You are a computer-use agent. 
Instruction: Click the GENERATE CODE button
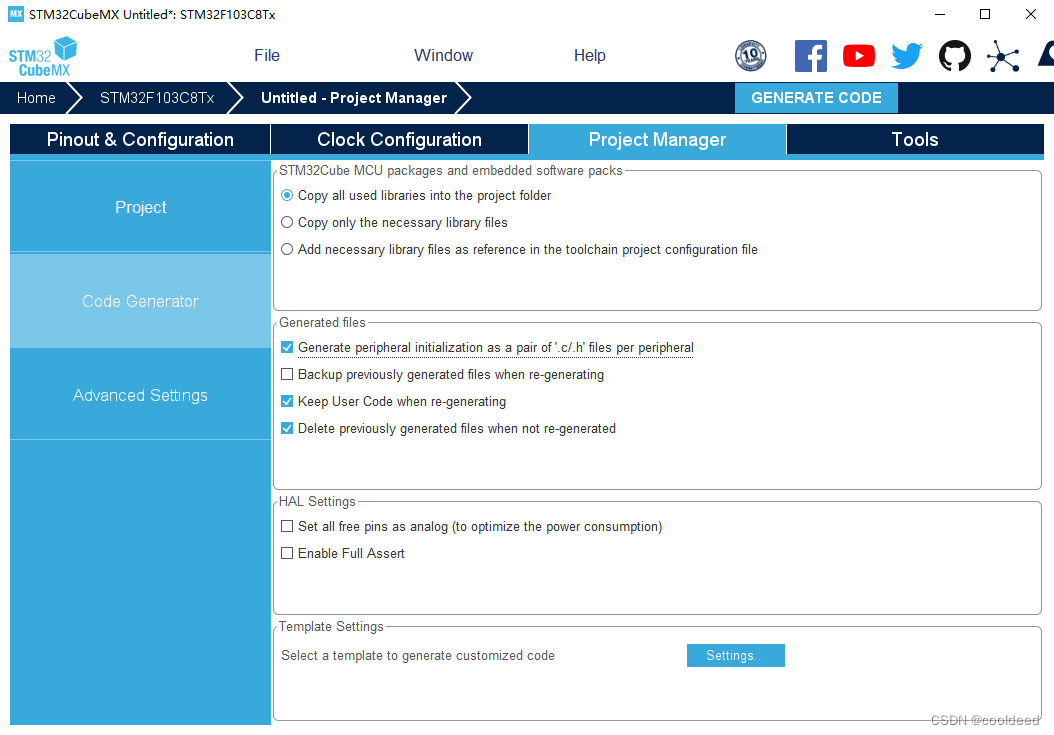[816, 98]
